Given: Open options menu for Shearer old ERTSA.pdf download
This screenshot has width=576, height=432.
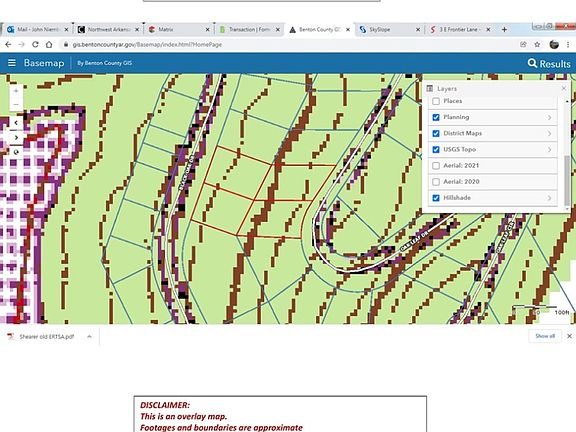Looking at the screenshot, I should pos(89,336).
